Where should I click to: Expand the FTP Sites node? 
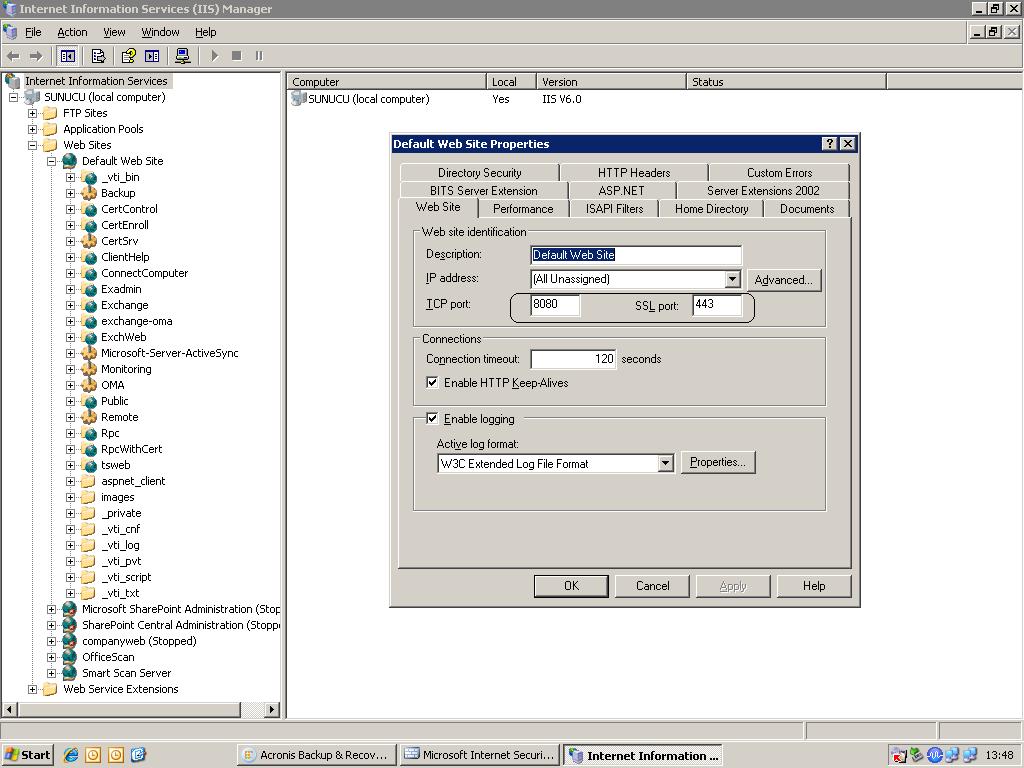32,113
